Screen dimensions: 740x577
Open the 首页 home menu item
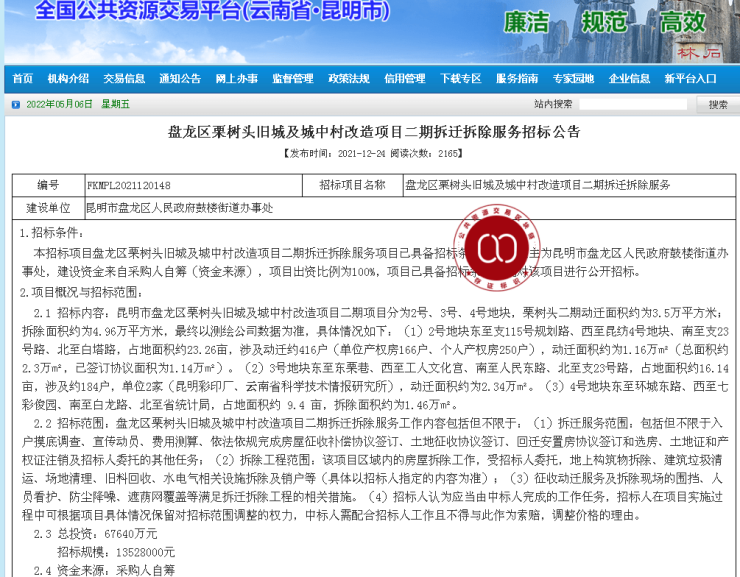(23, 79)
